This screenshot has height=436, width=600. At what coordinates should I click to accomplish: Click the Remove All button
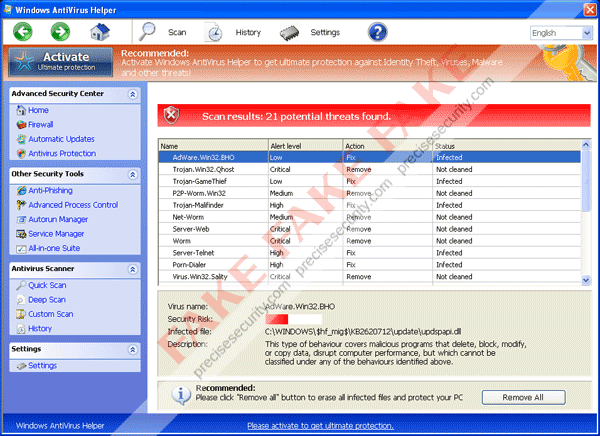[x=523, y=397]
